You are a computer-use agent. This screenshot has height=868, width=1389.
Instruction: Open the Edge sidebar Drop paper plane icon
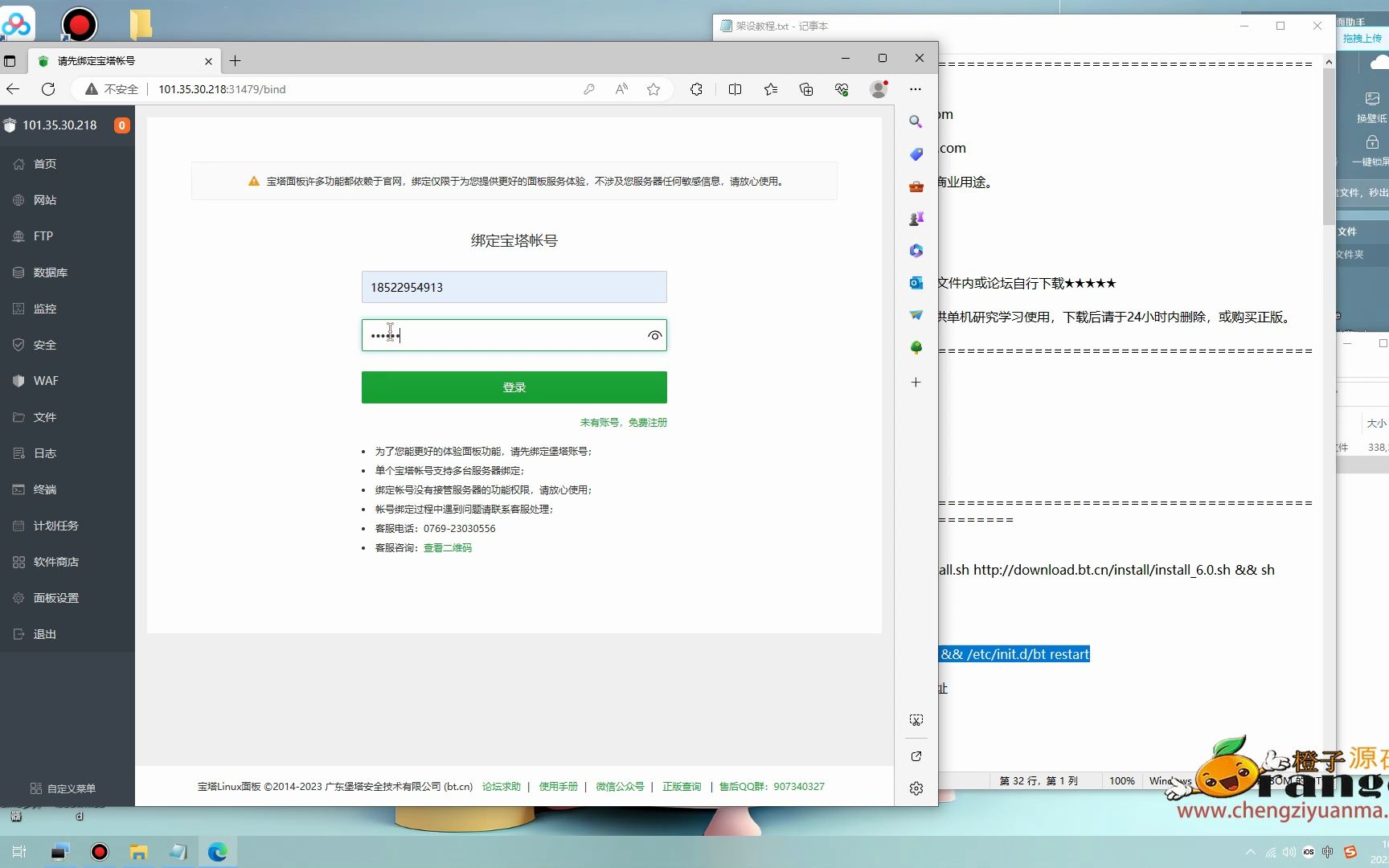pos(916,315)
